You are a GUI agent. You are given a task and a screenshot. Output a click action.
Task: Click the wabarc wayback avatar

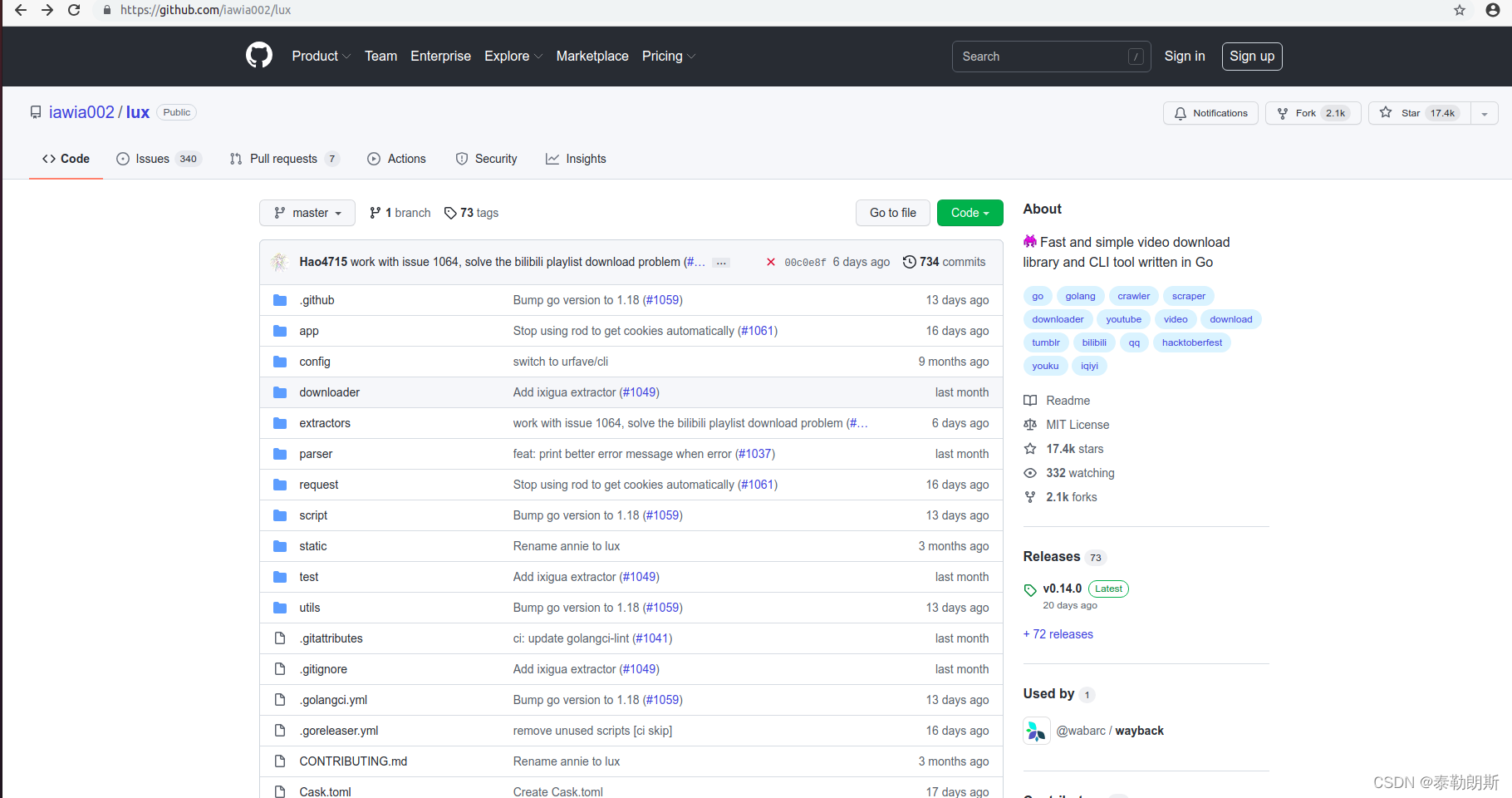(x=1037, y=731)
